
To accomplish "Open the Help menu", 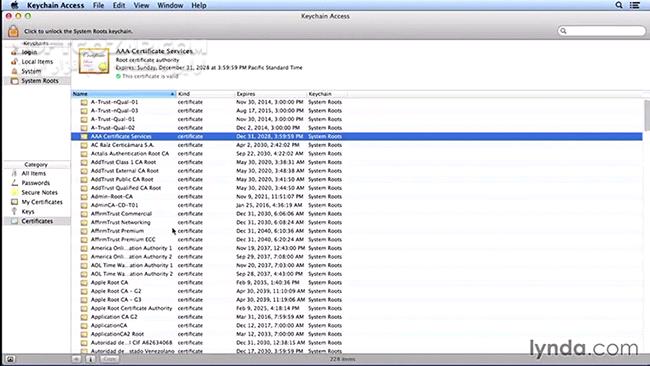I will click(199, 5).
